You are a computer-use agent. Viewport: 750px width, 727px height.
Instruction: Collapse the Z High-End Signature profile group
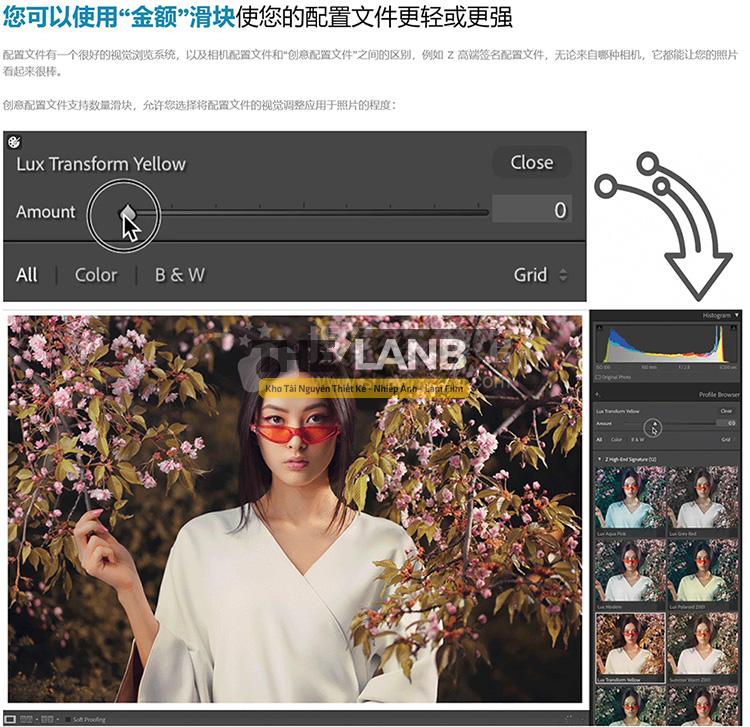click(598, 458)
